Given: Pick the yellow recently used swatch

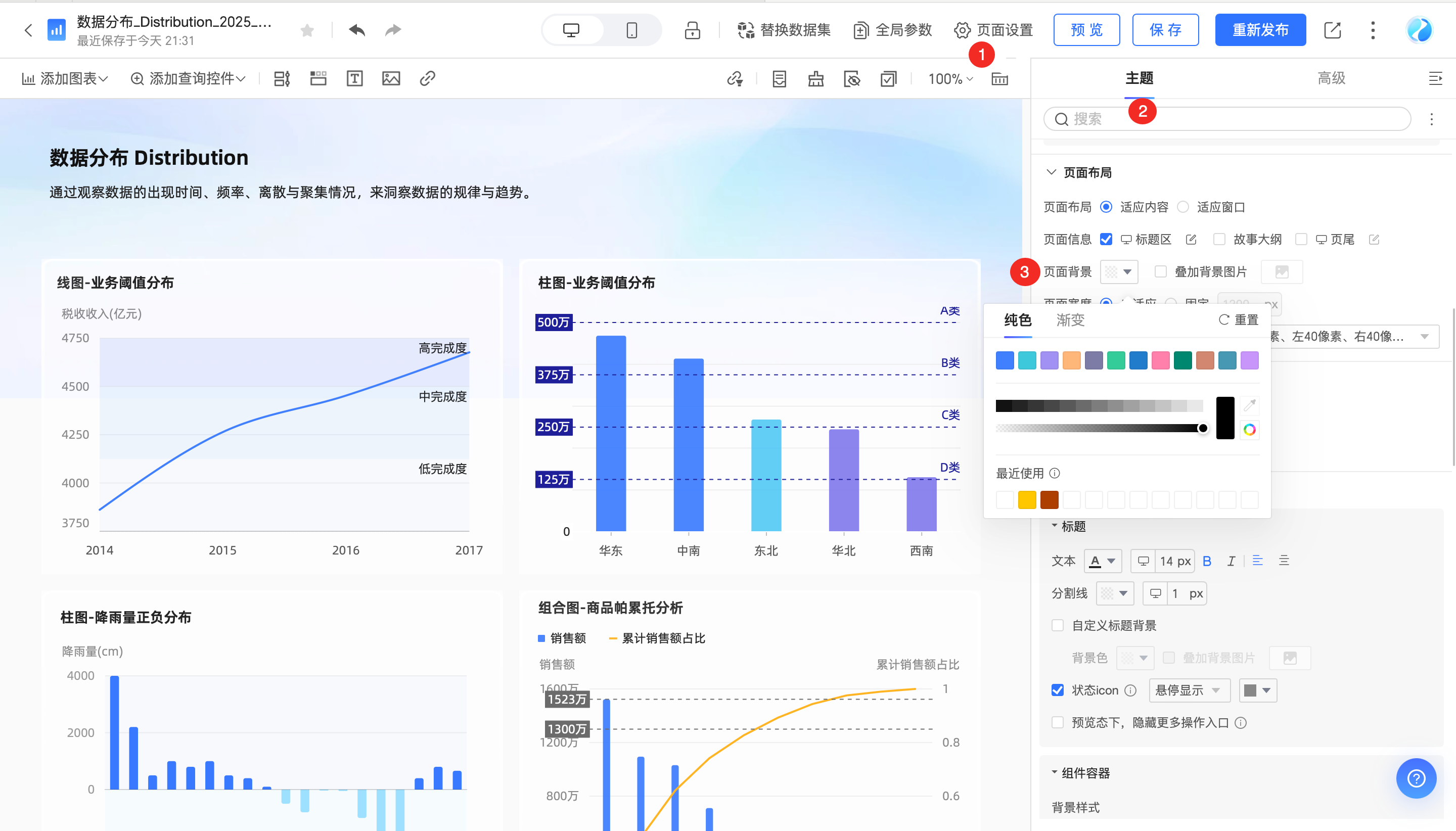Looking at the screenshot, I should tap(1027, 499).
